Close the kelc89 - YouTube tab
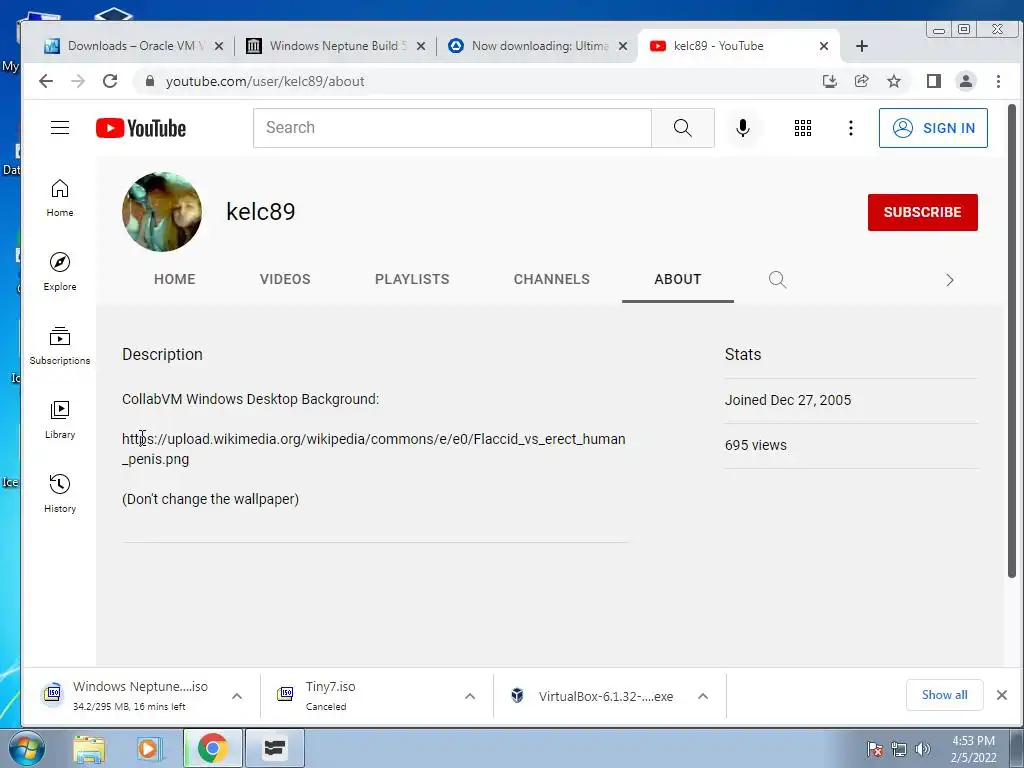1024x768 pixels. 824,46
